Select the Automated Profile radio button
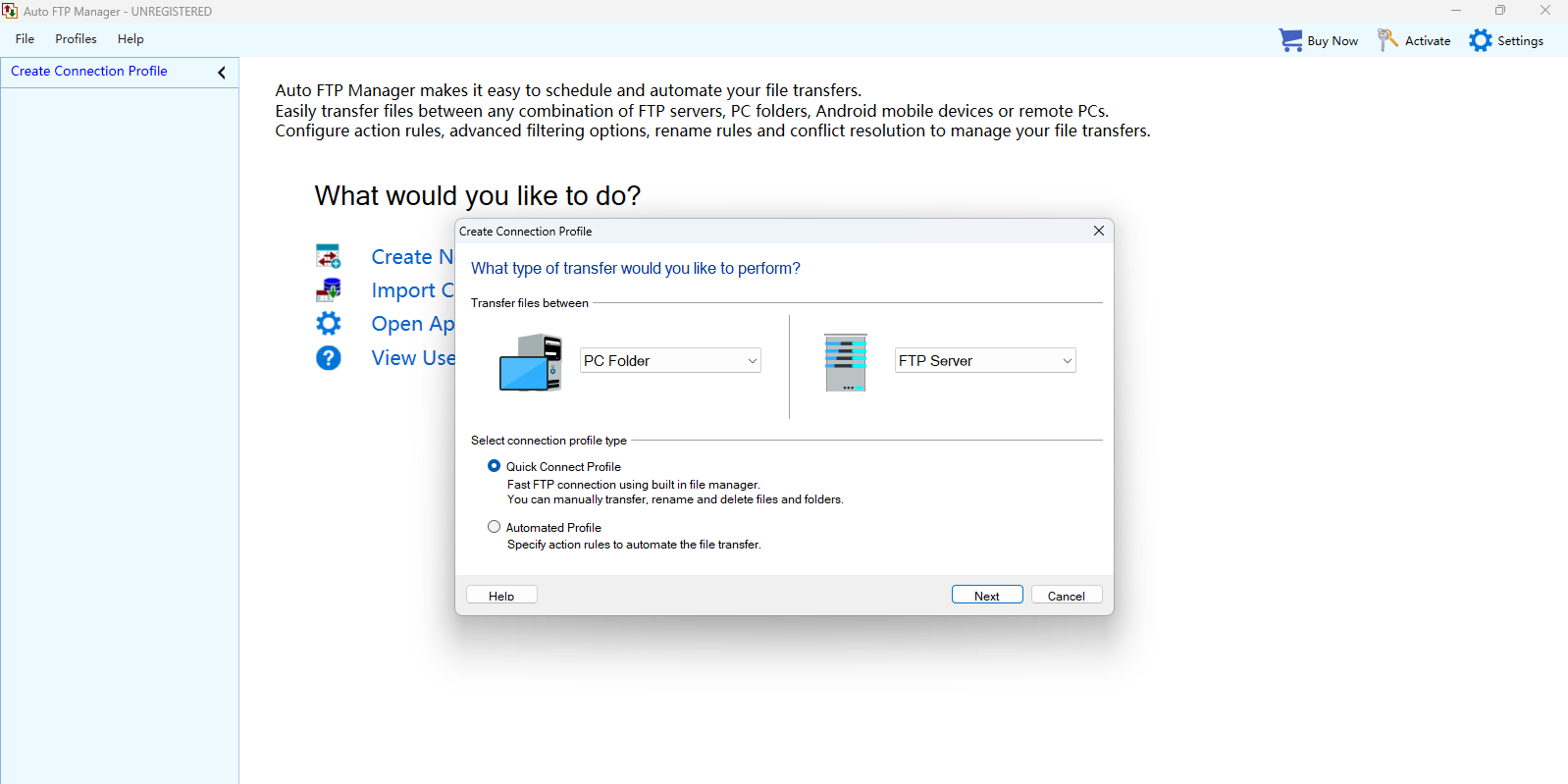The image size is (1568, 784). [494, 527]
